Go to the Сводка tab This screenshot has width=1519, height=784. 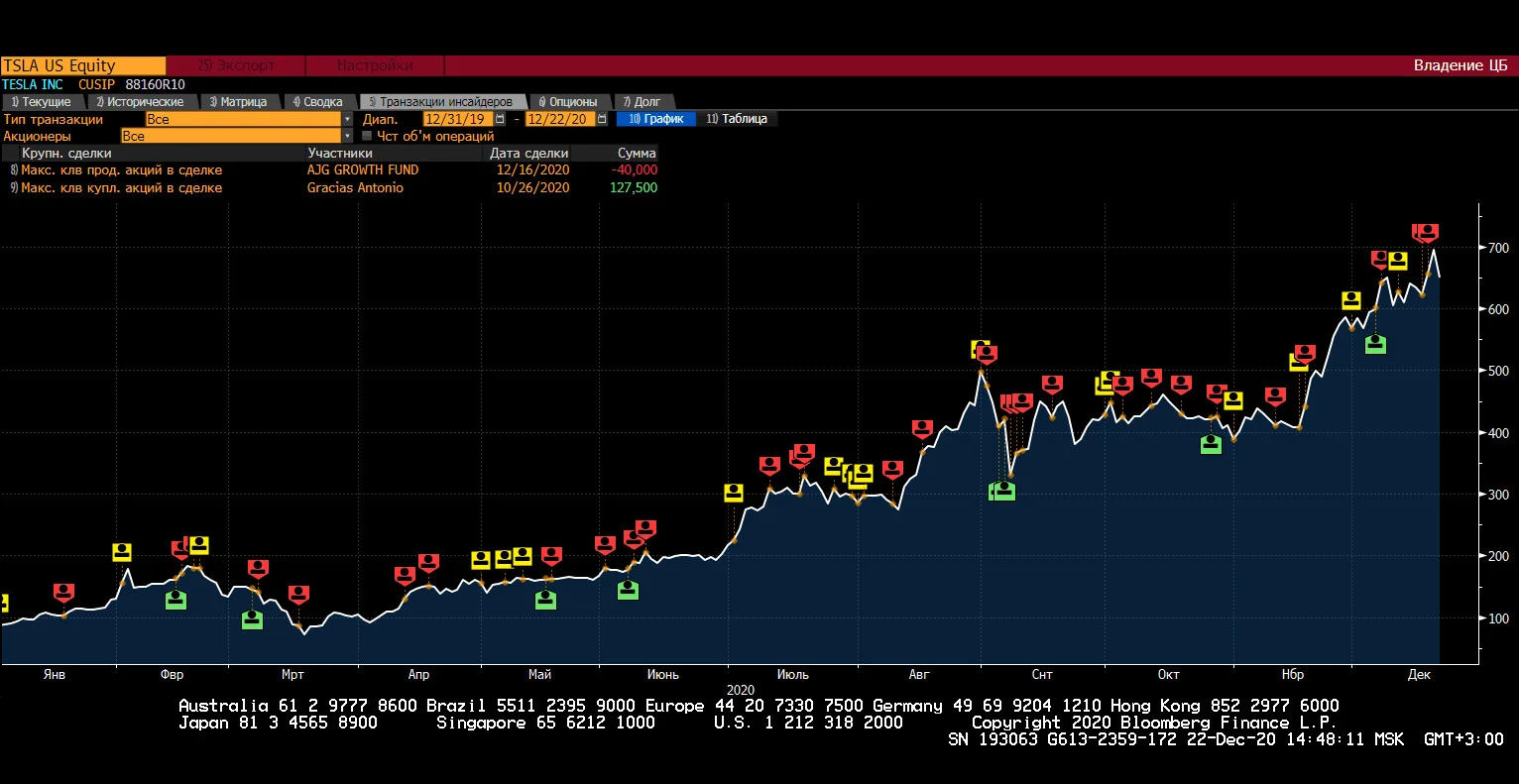pos(317,102)
